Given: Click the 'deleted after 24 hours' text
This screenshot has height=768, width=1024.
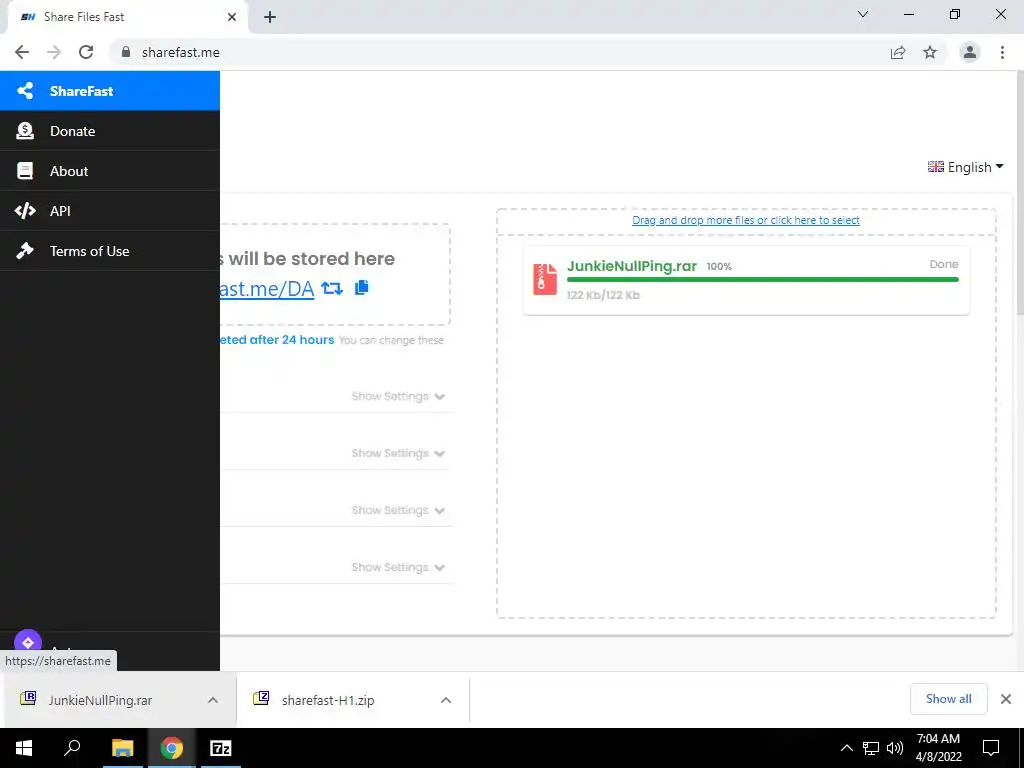Looking at the screenshot, I should coord(277,340).
